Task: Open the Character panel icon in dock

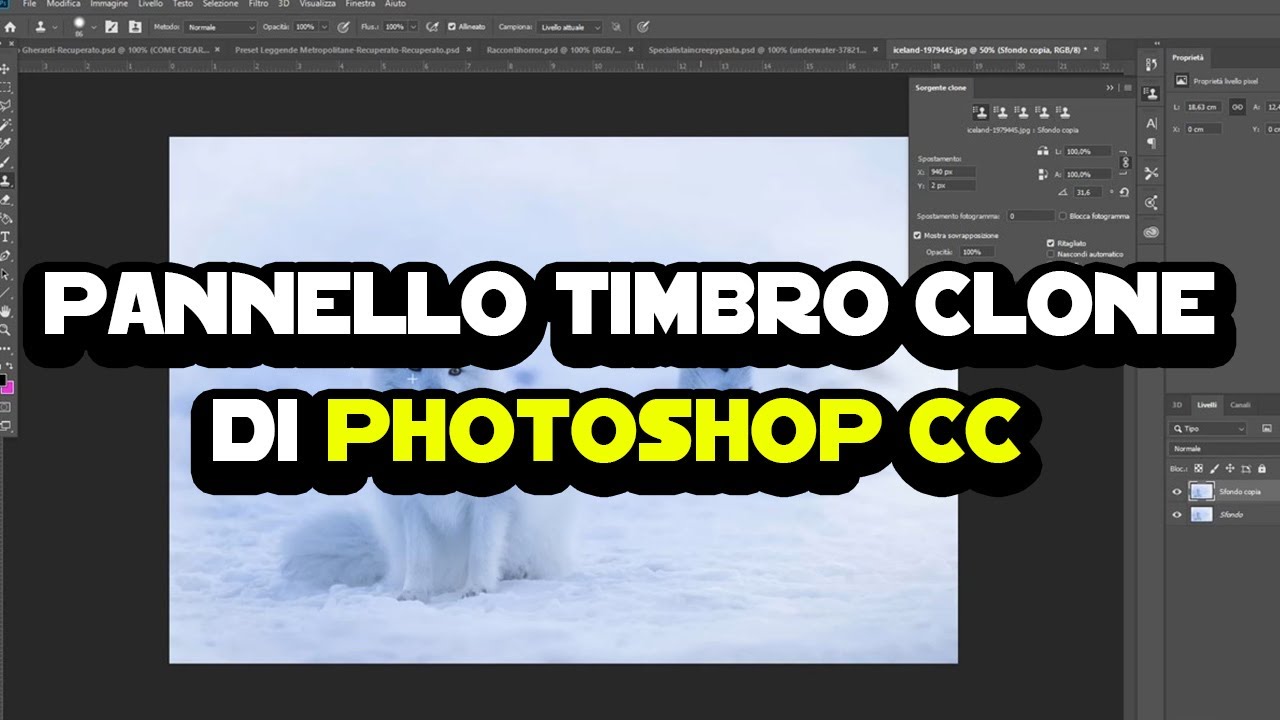Action: tap(1151, 123)
